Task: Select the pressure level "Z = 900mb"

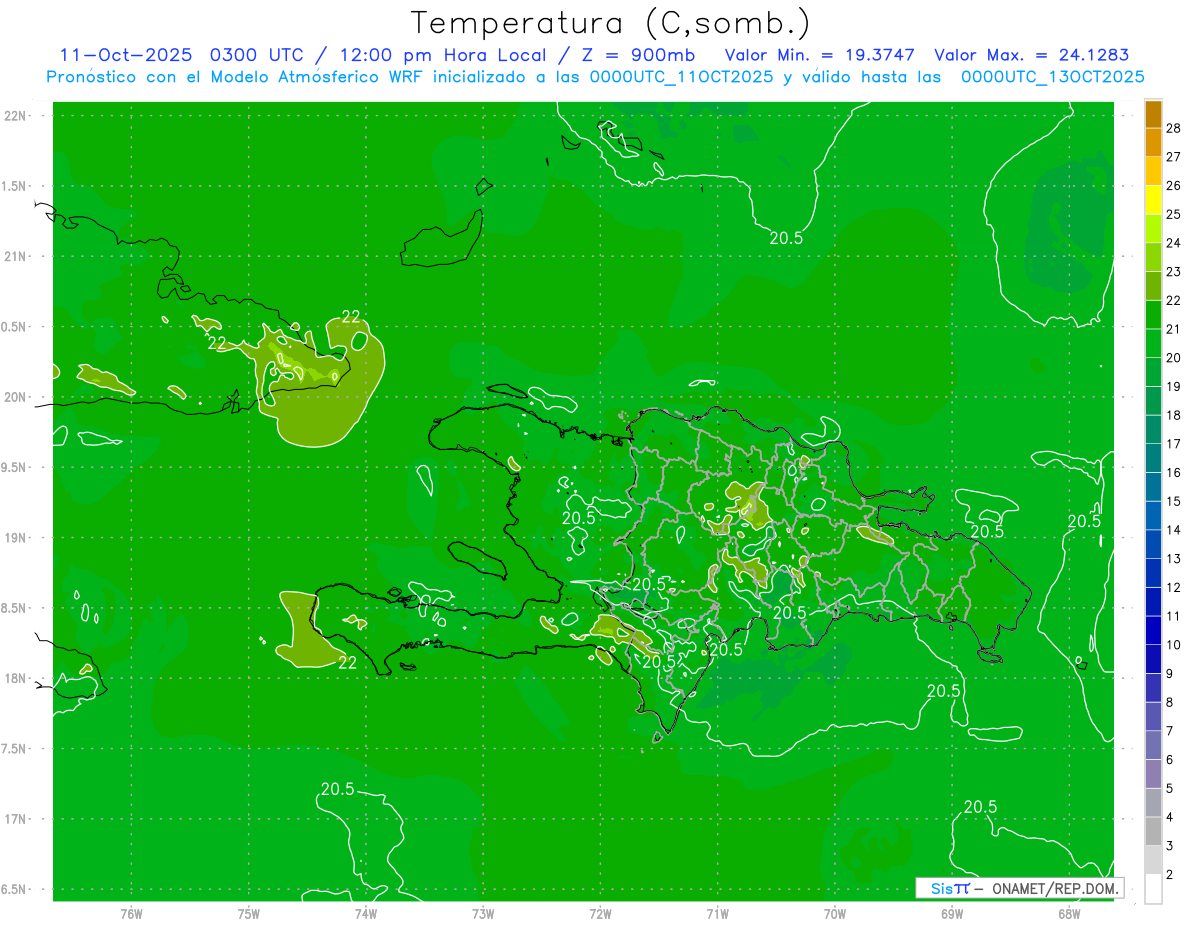Action: [x=640, y=55]
